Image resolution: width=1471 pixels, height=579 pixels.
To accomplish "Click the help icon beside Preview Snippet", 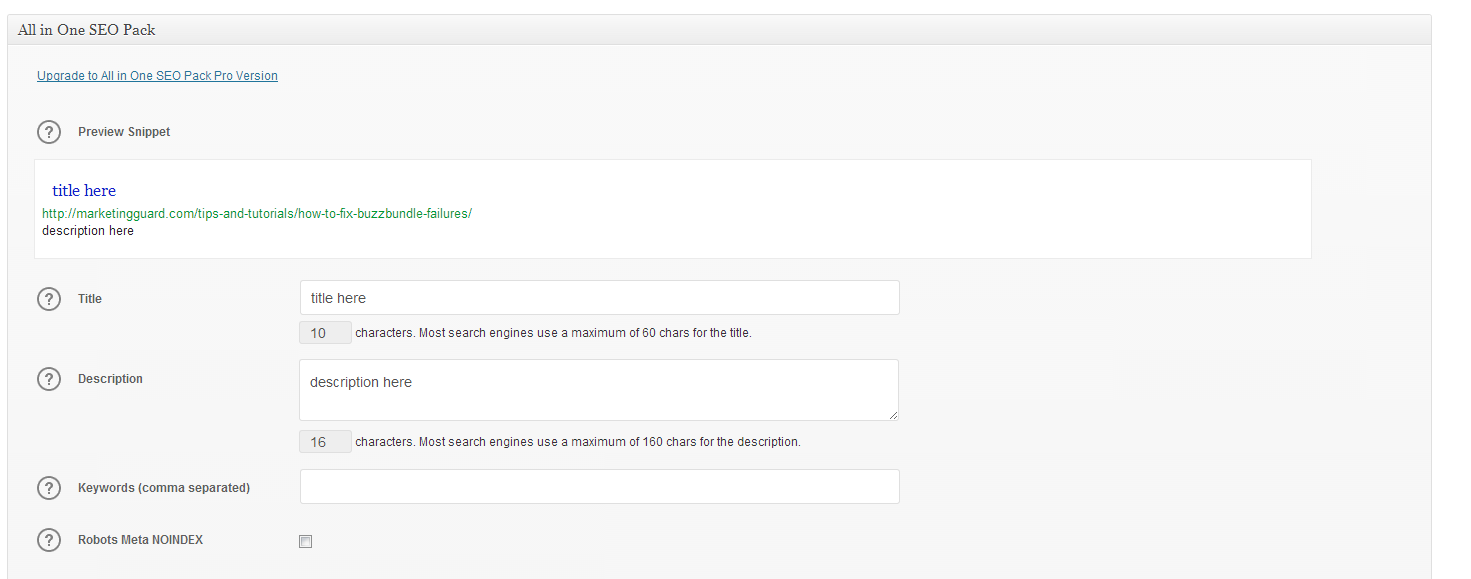I will coord(49,132).
